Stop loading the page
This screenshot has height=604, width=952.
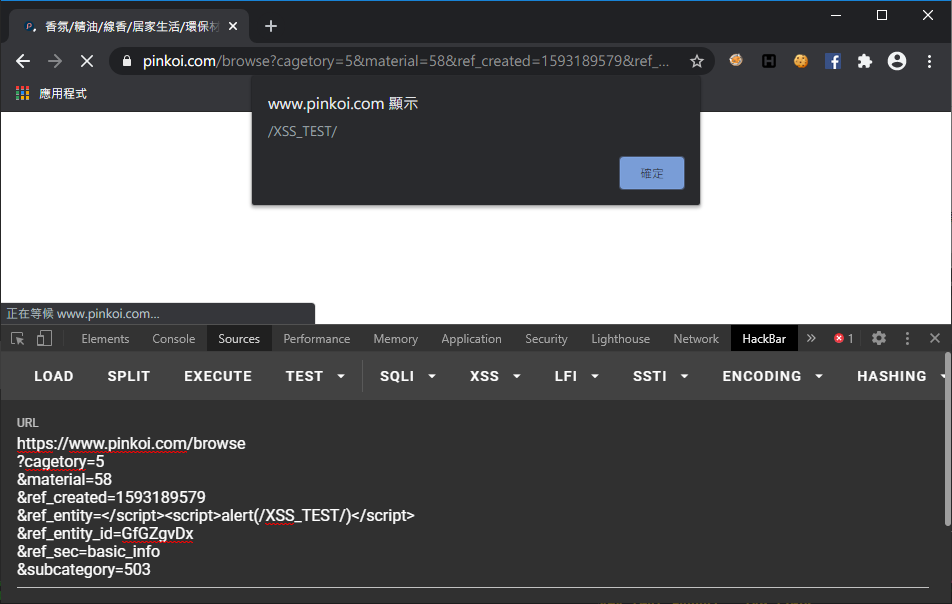87,61
